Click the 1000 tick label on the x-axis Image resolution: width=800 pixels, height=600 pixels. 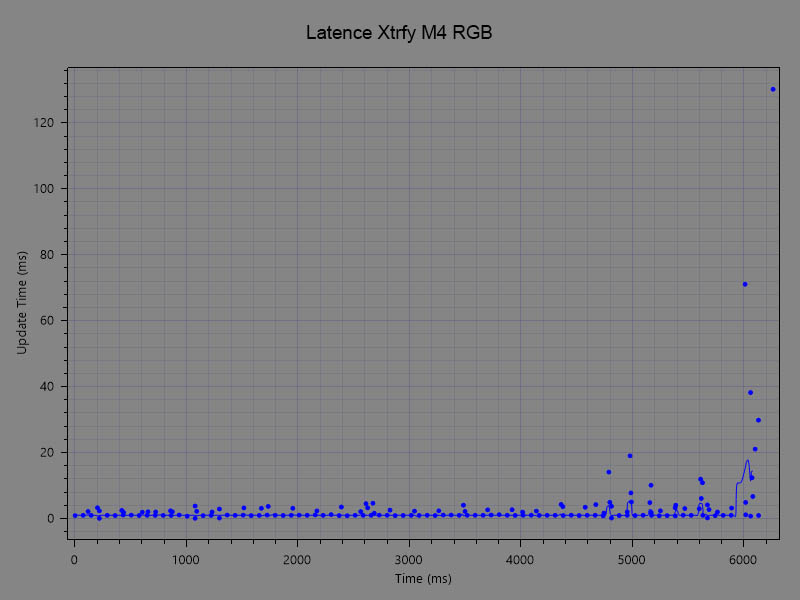(x=186, y=560)
